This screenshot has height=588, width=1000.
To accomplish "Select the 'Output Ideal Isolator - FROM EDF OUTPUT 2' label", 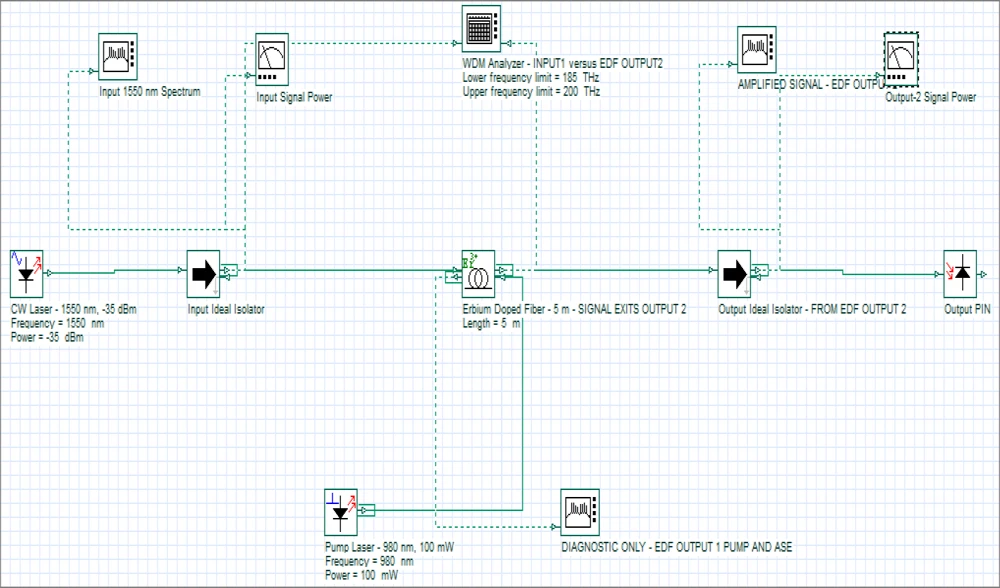I will click(812, 309).
